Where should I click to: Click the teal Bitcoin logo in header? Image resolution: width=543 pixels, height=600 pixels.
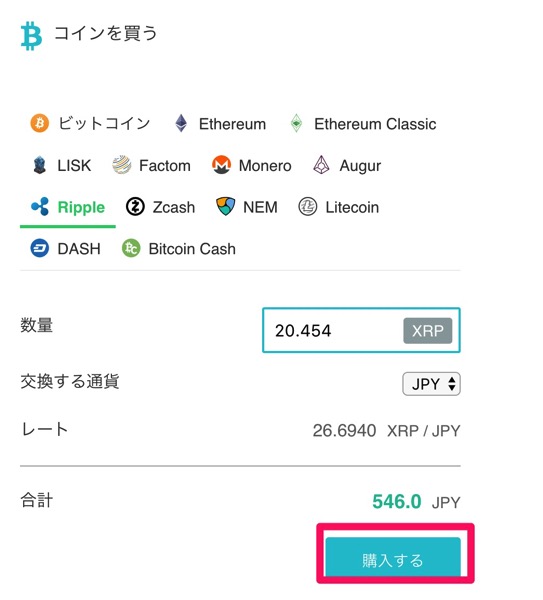click(x=31, y=36)
